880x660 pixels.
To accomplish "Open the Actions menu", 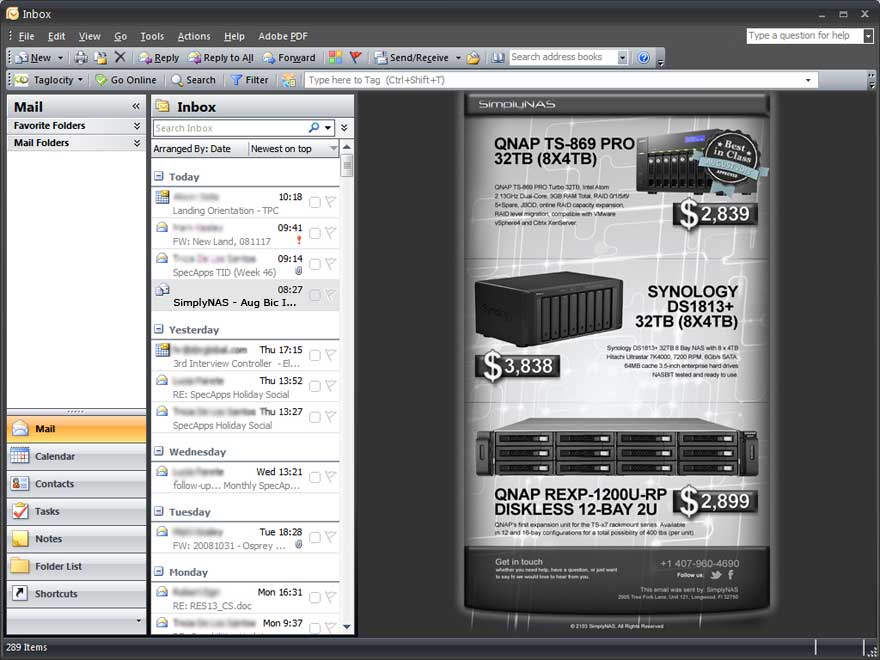I will click(x=194, y=36).
